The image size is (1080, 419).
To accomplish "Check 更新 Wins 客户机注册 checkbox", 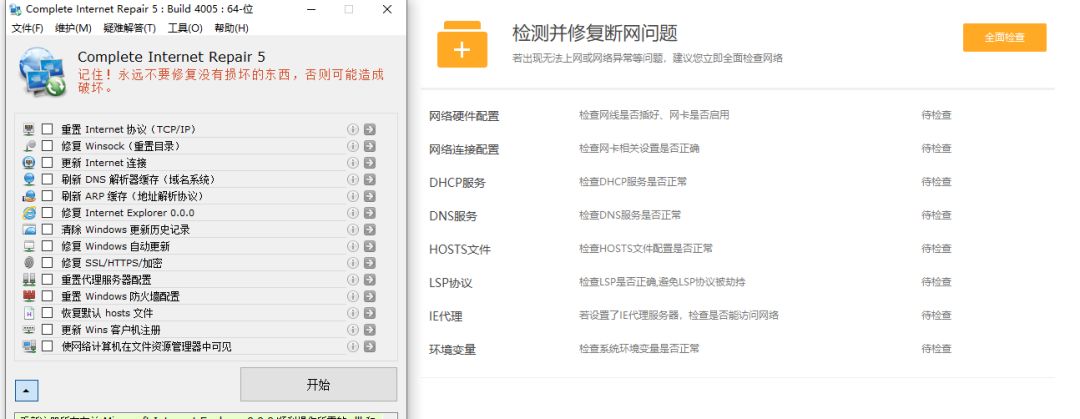I will pos(47,329).
